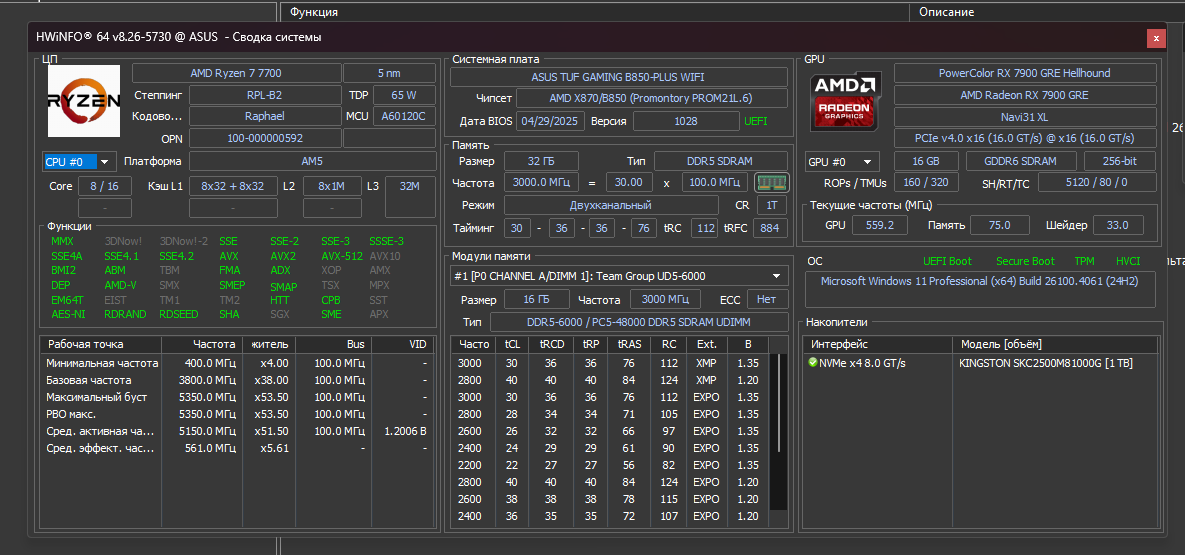Open the CPU #0 selector dropdown
1185x555 pixels.
[x=77, y=161]
